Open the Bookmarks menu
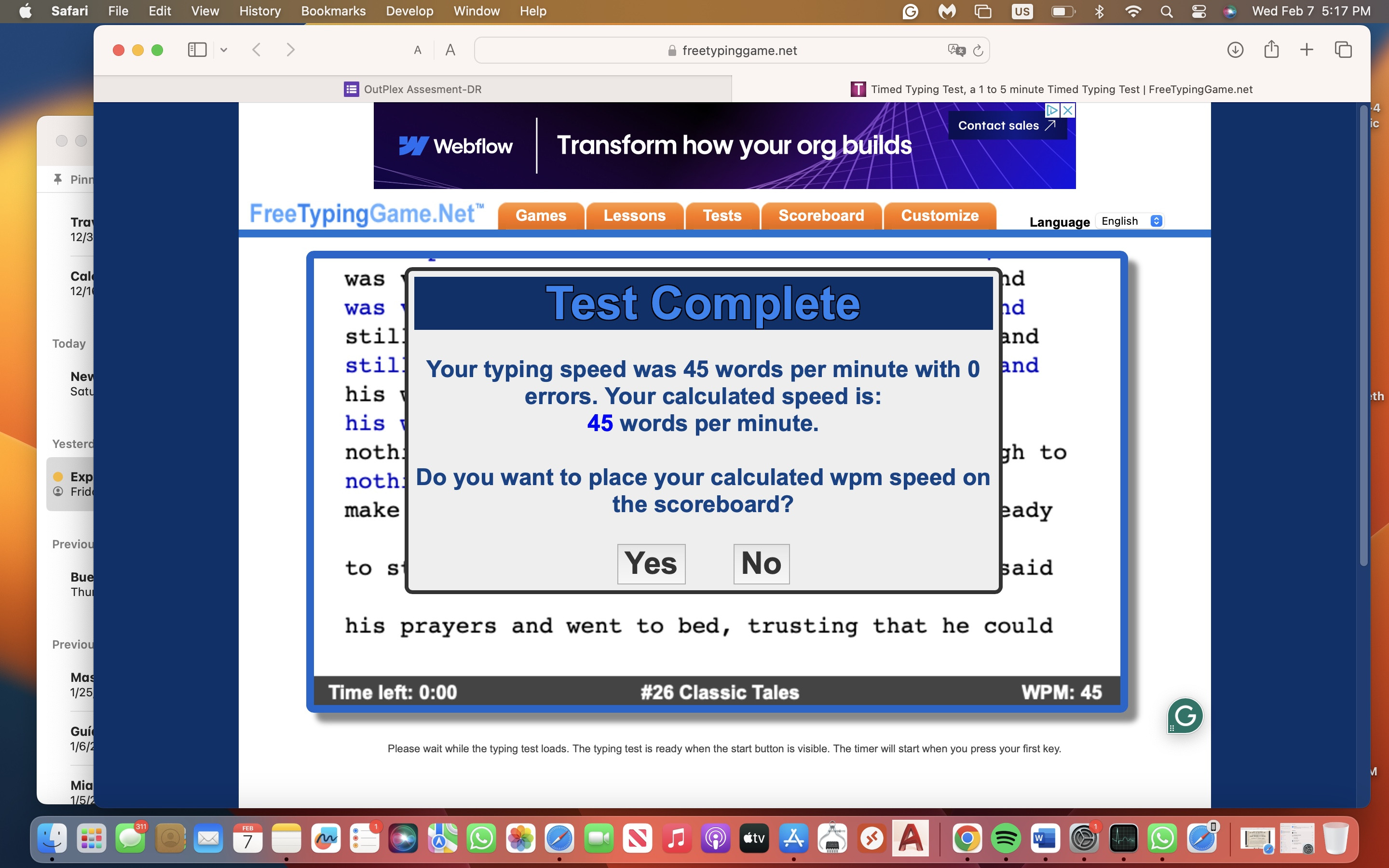Viewport: 1389px width, 868px height. [x=333, y=12]
